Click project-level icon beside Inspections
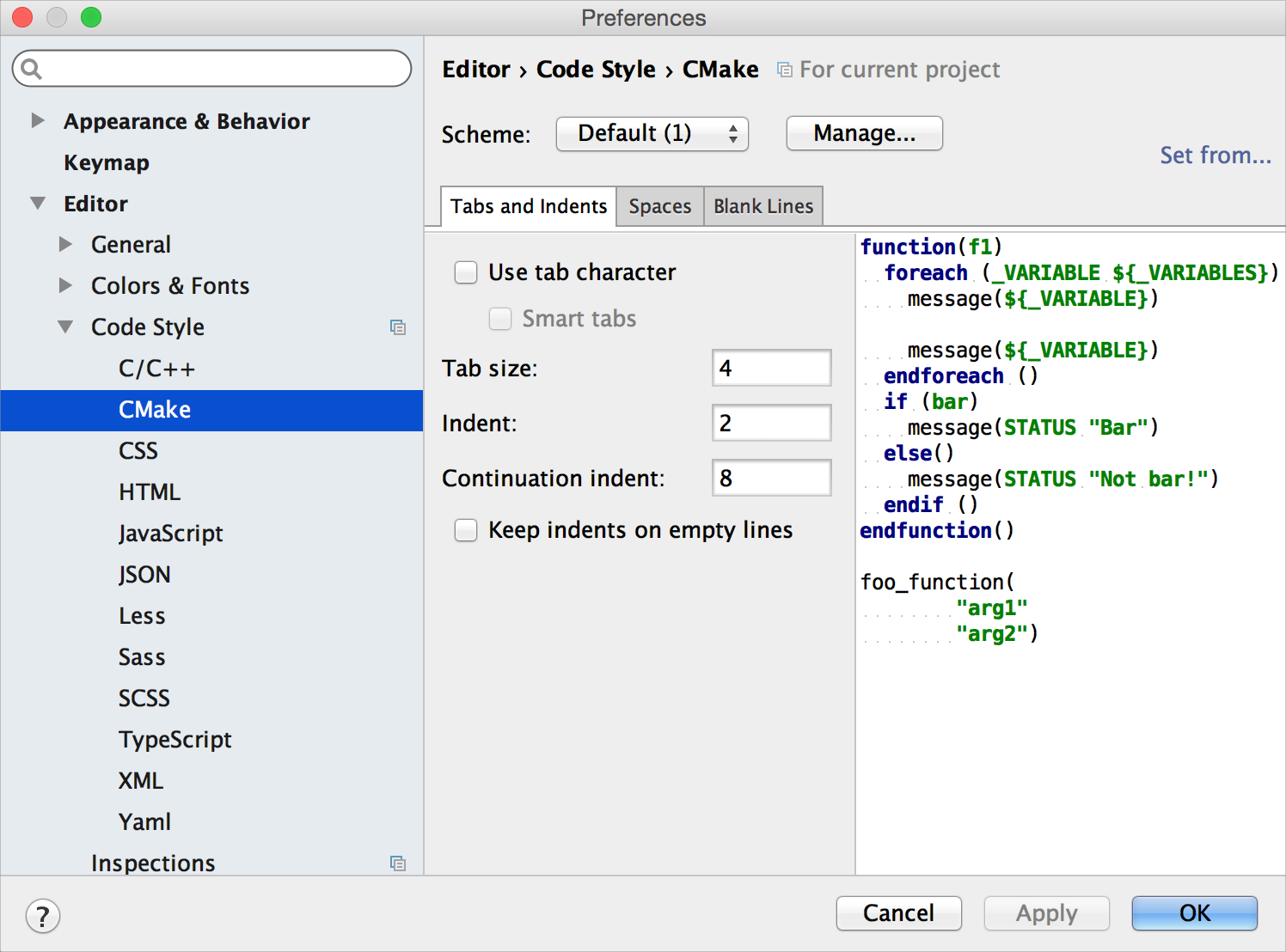Viewport: 1286px width, 952px height. (397, 864)
